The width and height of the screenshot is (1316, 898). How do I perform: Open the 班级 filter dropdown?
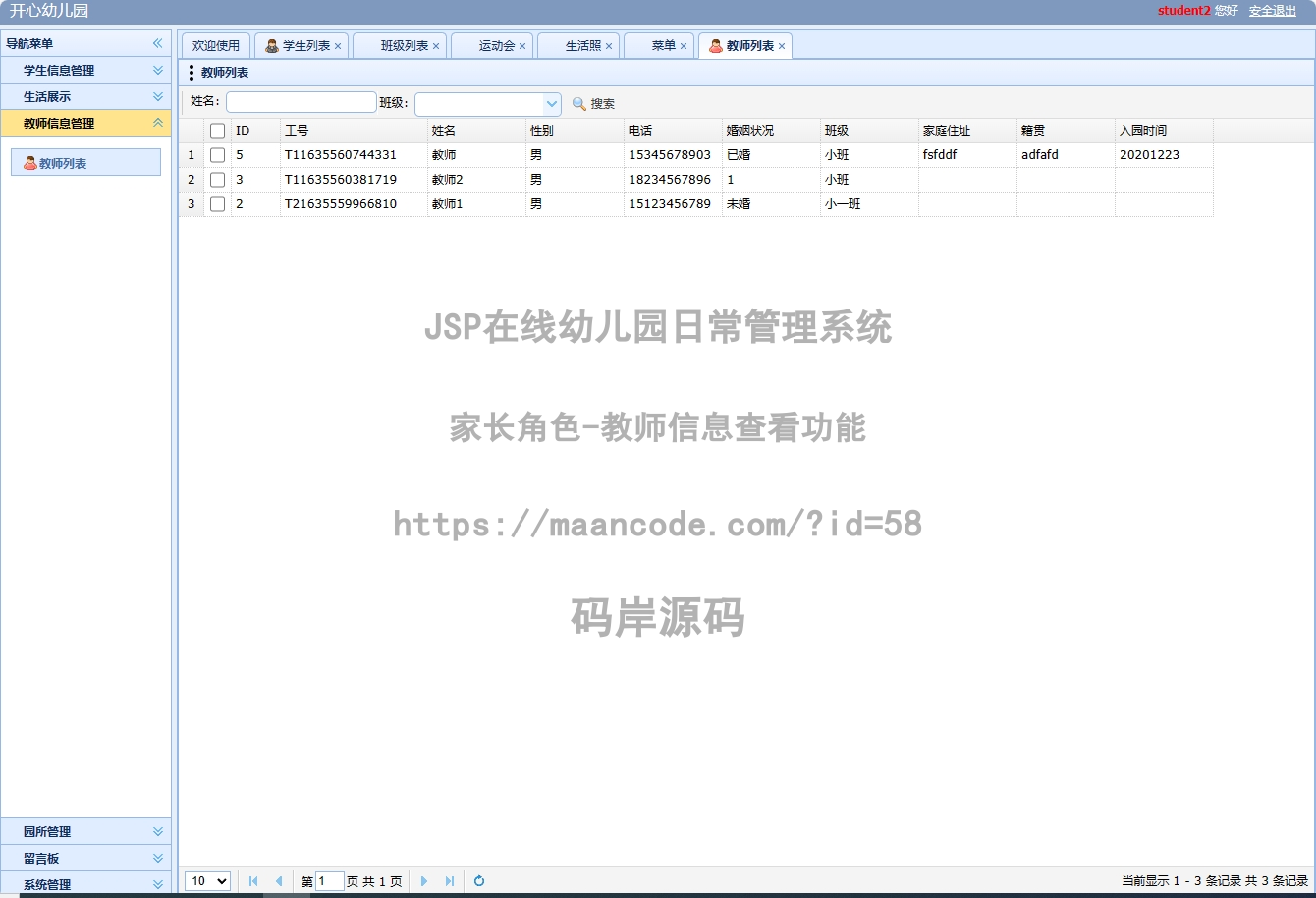click(551, 104)
